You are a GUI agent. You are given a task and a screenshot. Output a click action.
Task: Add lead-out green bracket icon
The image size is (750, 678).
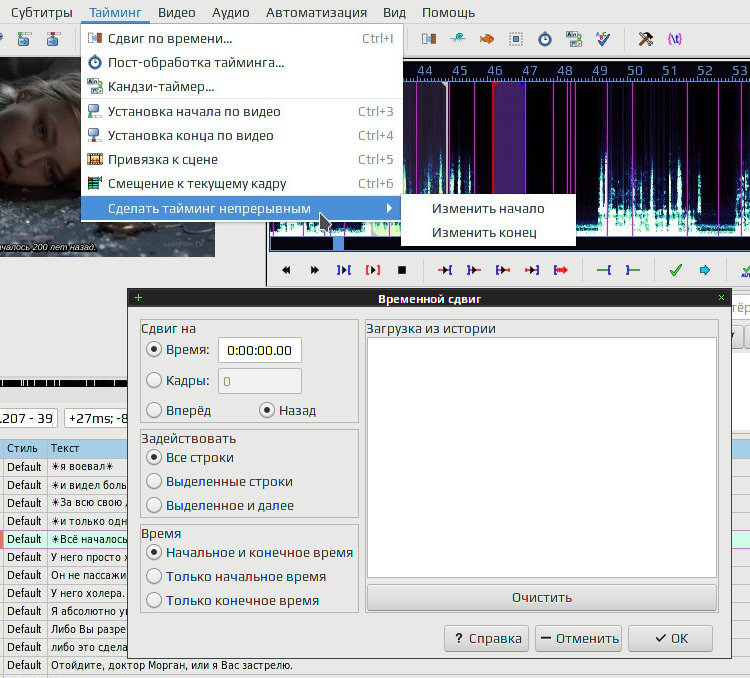point(633,270)
